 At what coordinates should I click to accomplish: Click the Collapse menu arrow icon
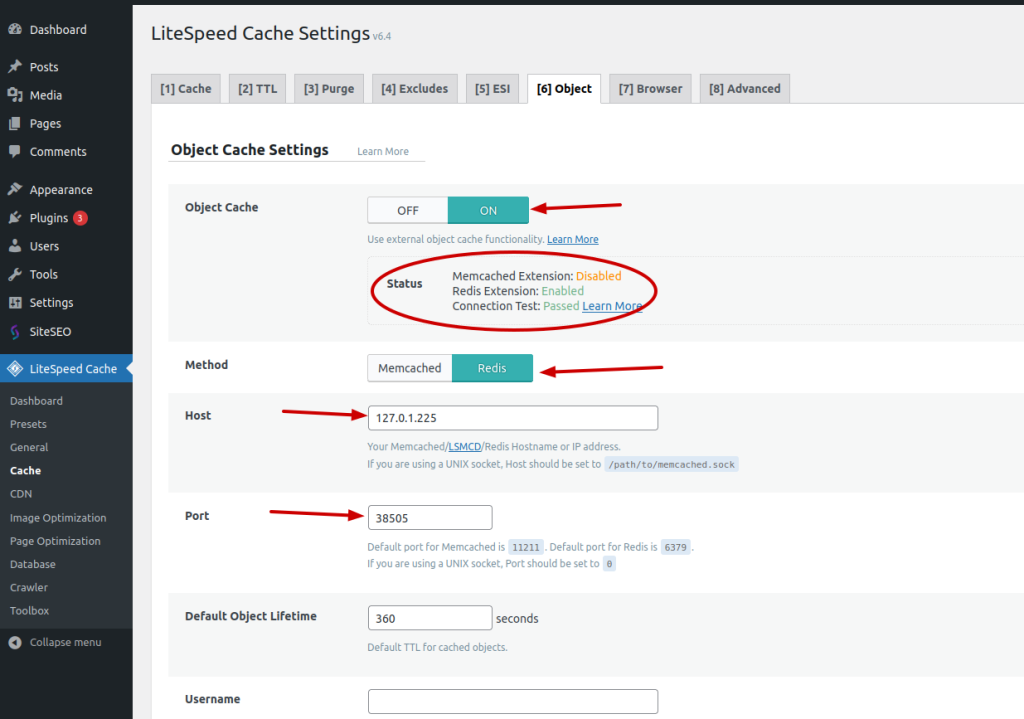[15, 643]
